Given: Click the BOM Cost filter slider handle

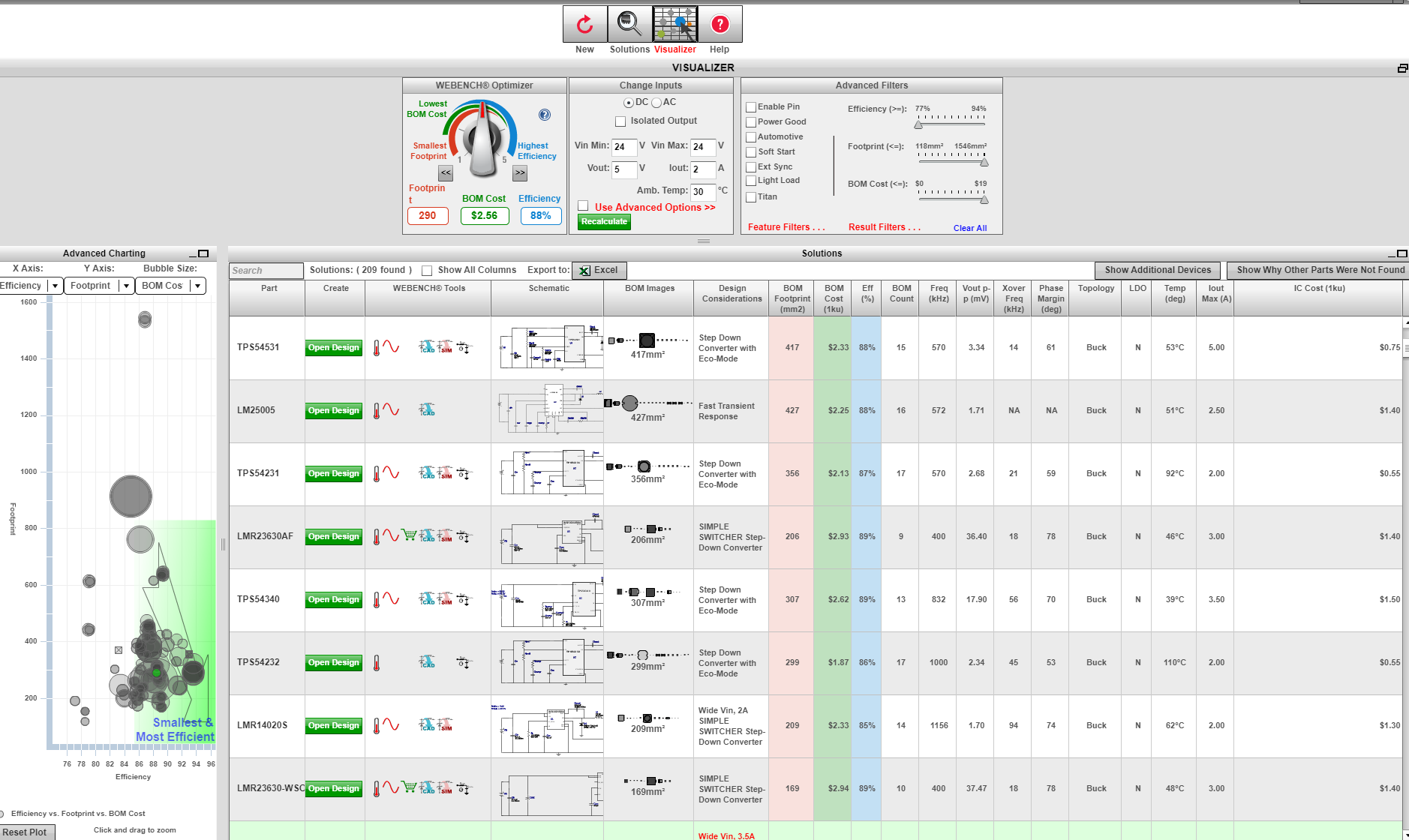Looking at the screenshot, I should pyautogui.click(x=984, y=199).
